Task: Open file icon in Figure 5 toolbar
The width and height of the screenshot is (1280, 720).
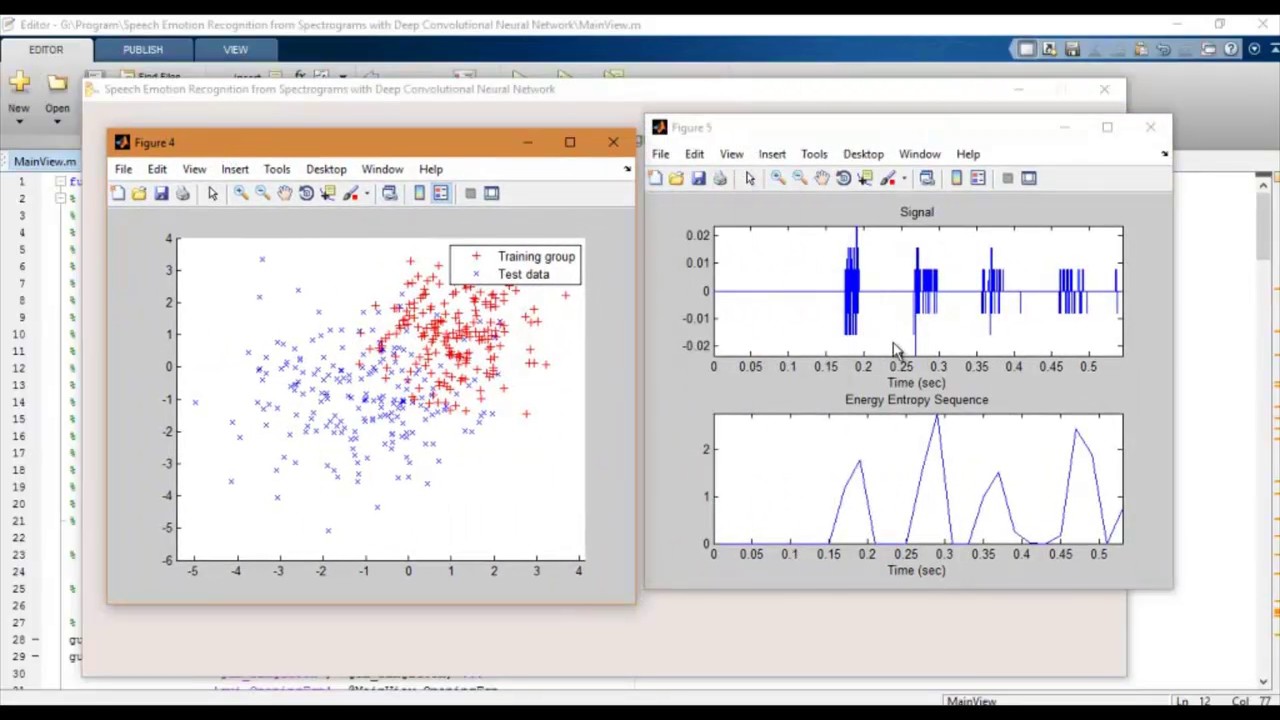Action: 676,178
